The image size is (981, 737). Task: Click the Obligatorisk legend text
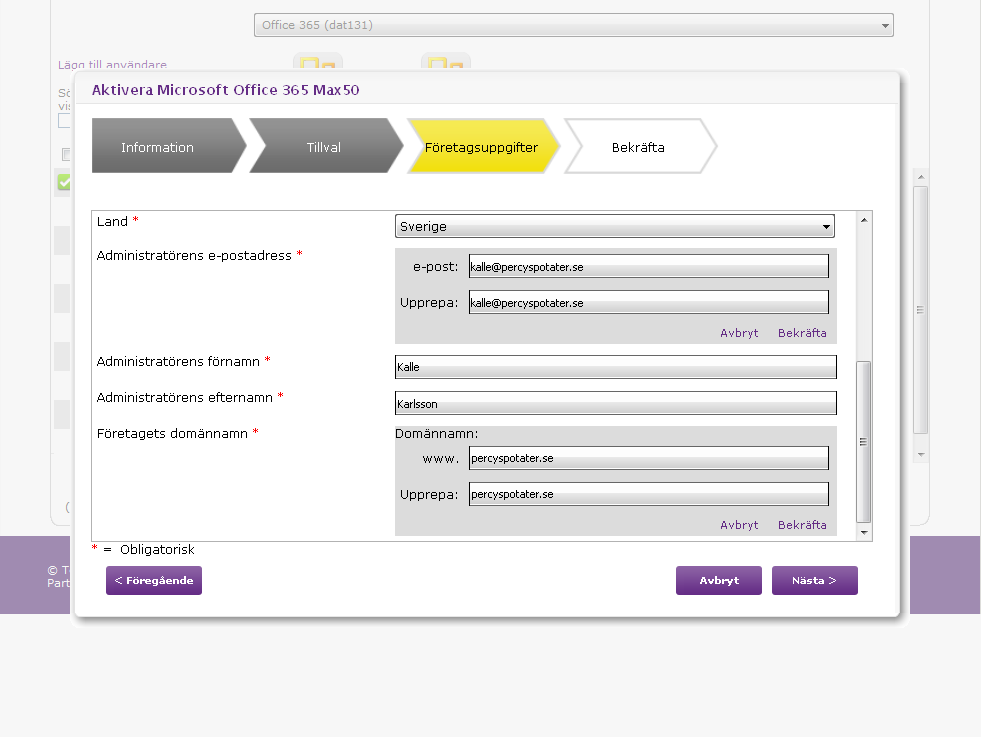(x=157, y=549)
